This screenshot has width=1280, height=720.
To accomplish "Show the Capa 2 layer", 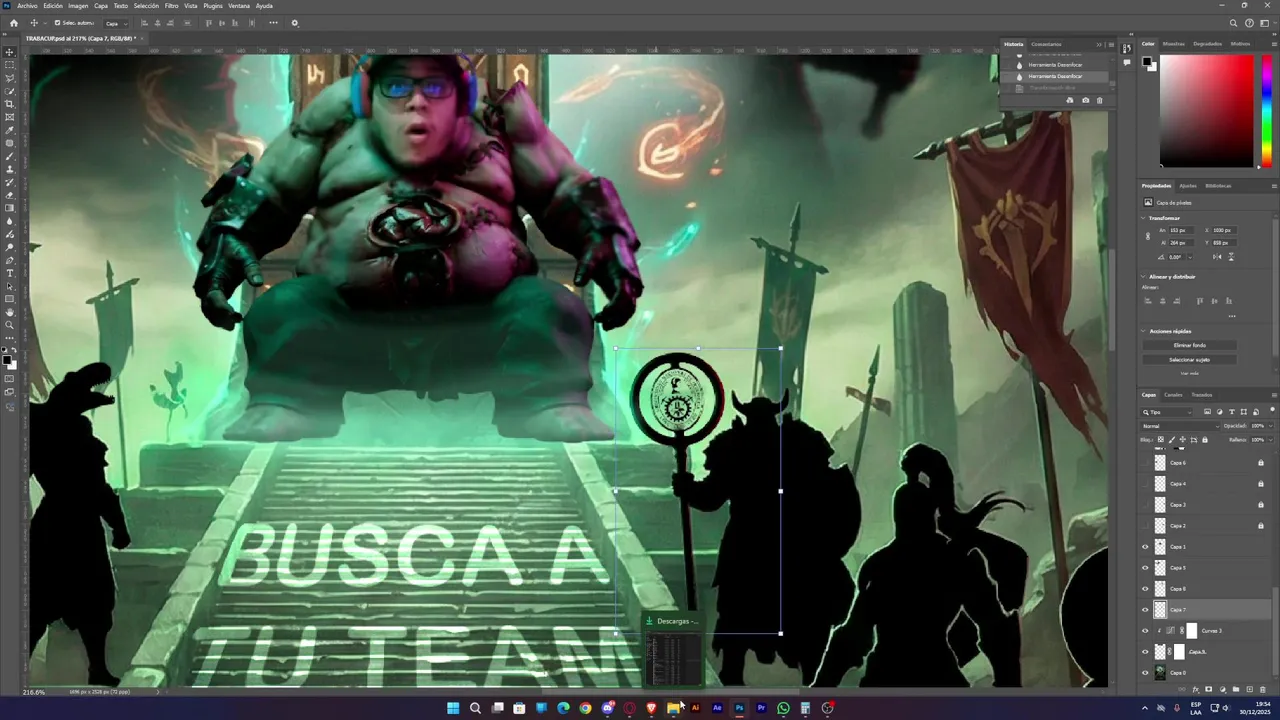I will [1146, 525].
